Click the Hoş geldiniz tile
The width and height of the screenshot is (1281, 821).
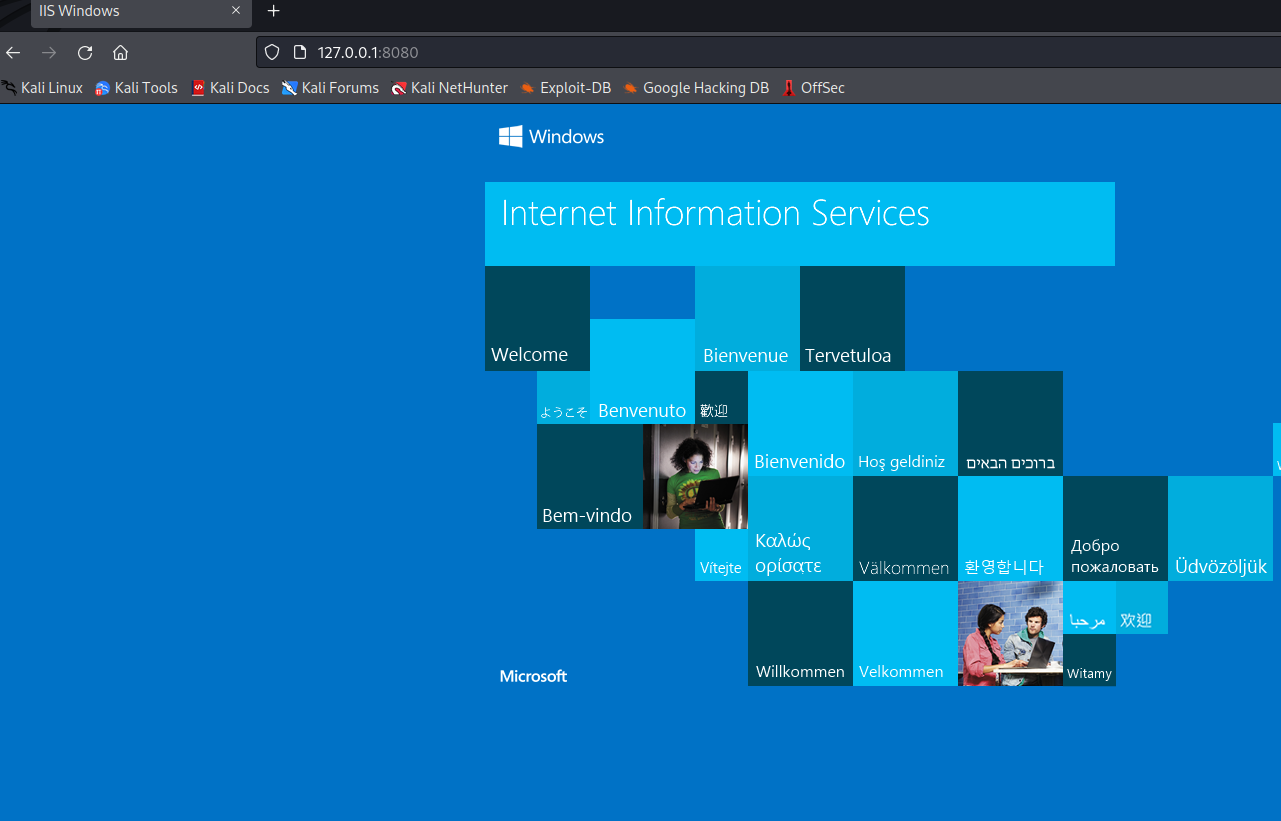[905, 424]
